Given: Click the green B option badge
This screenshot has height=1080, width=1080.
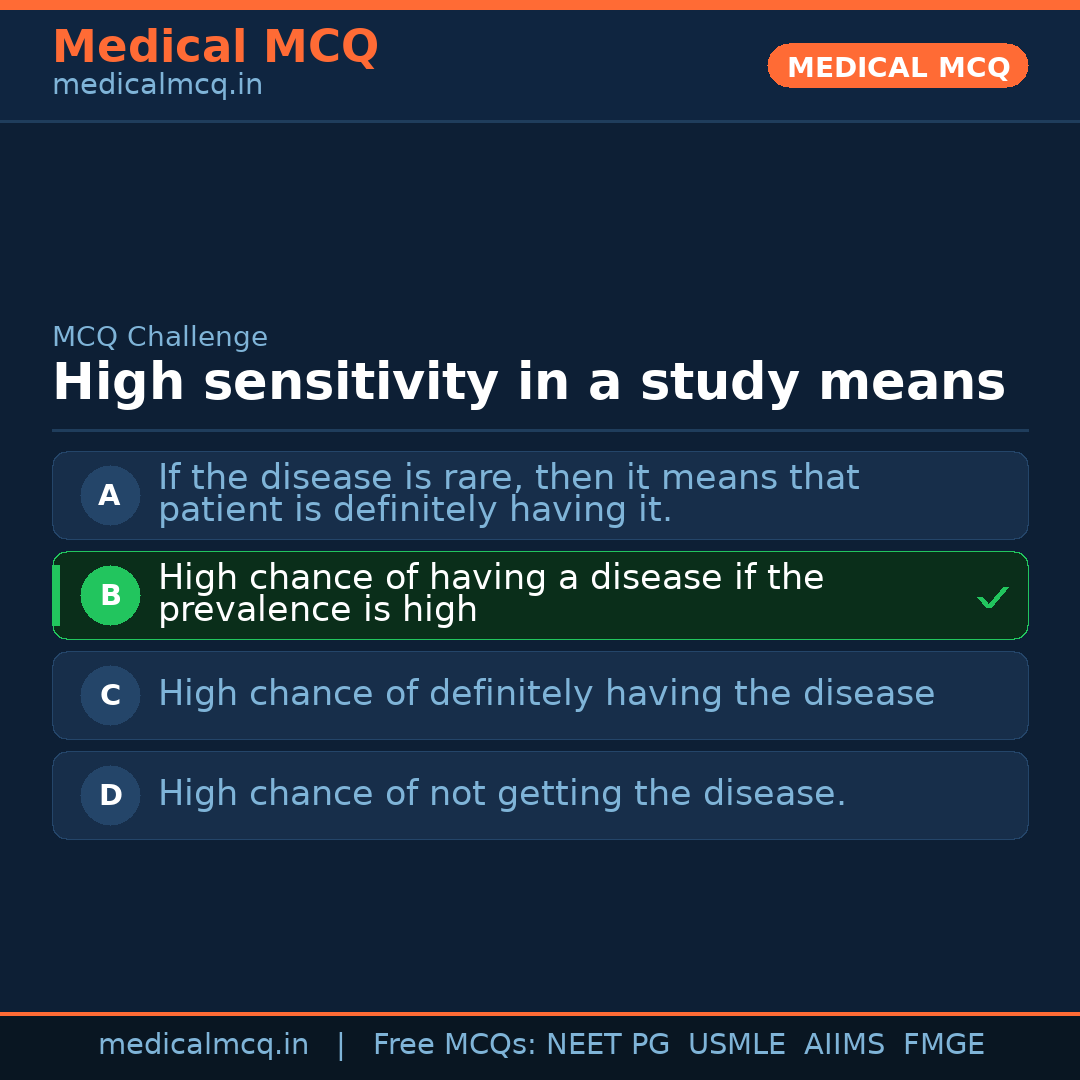Looking at the screenshot, I should 110,595.
